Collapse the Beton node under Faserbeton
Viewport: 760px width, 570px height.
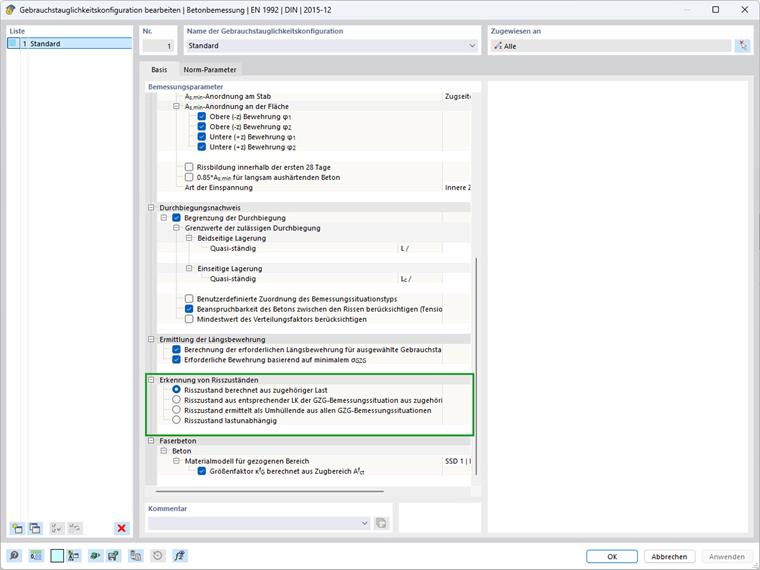tap(164, 451)
